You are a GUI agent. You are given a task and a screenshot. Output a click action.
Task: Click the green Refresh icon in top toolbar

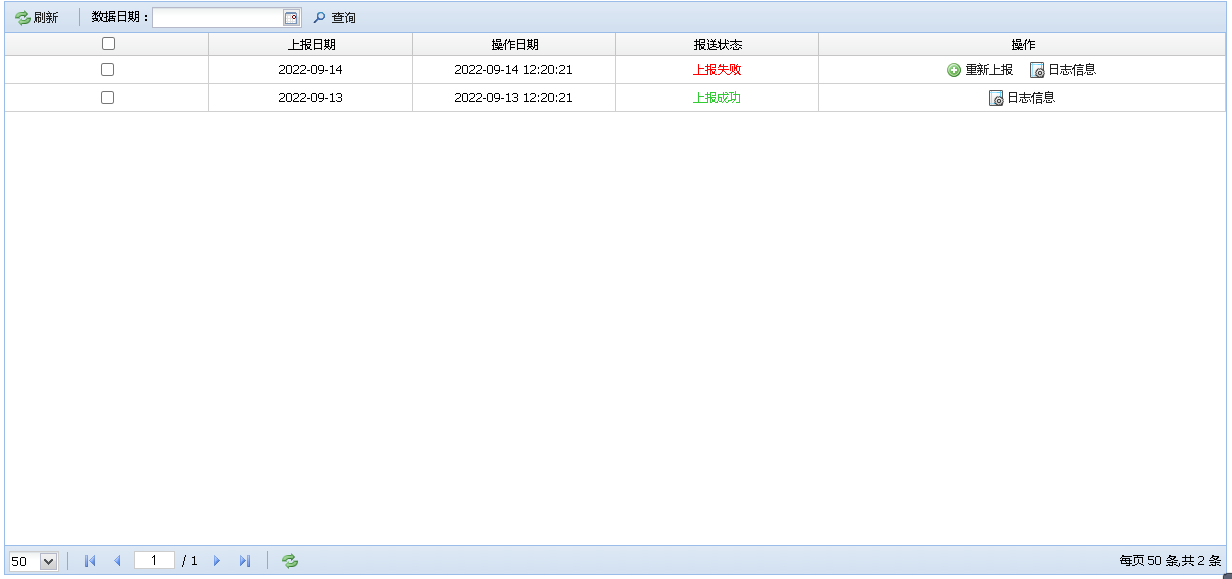tap(23, 18)
